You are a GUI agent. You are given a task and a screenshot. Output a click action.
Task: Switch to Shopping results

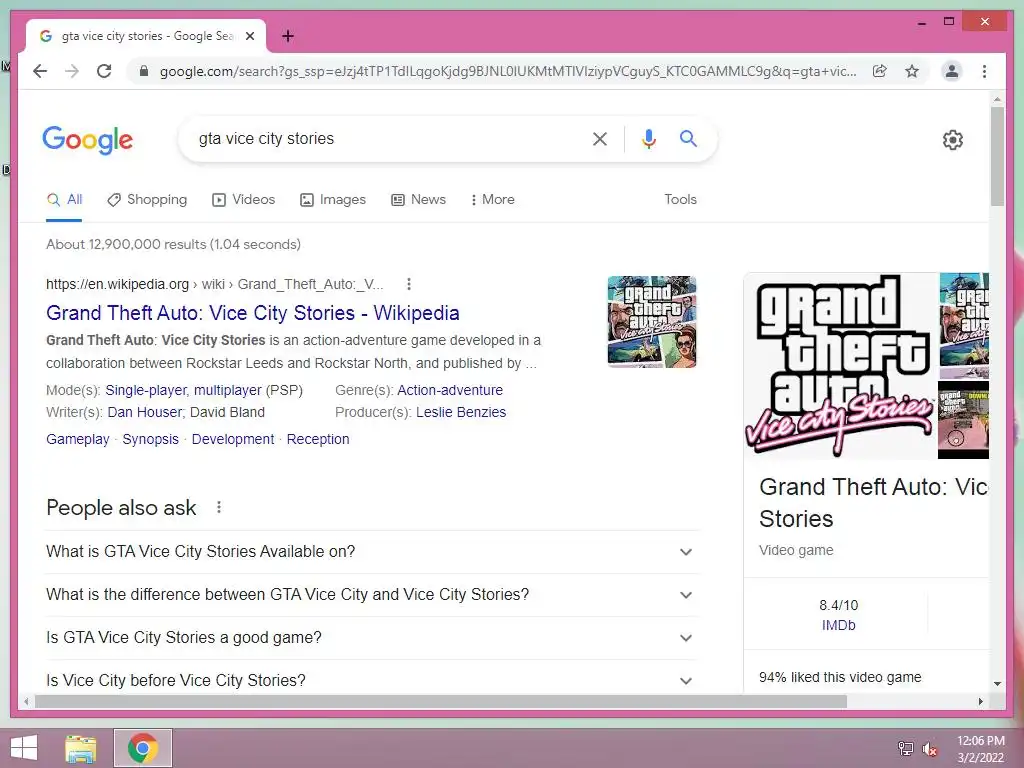point(147,200)
